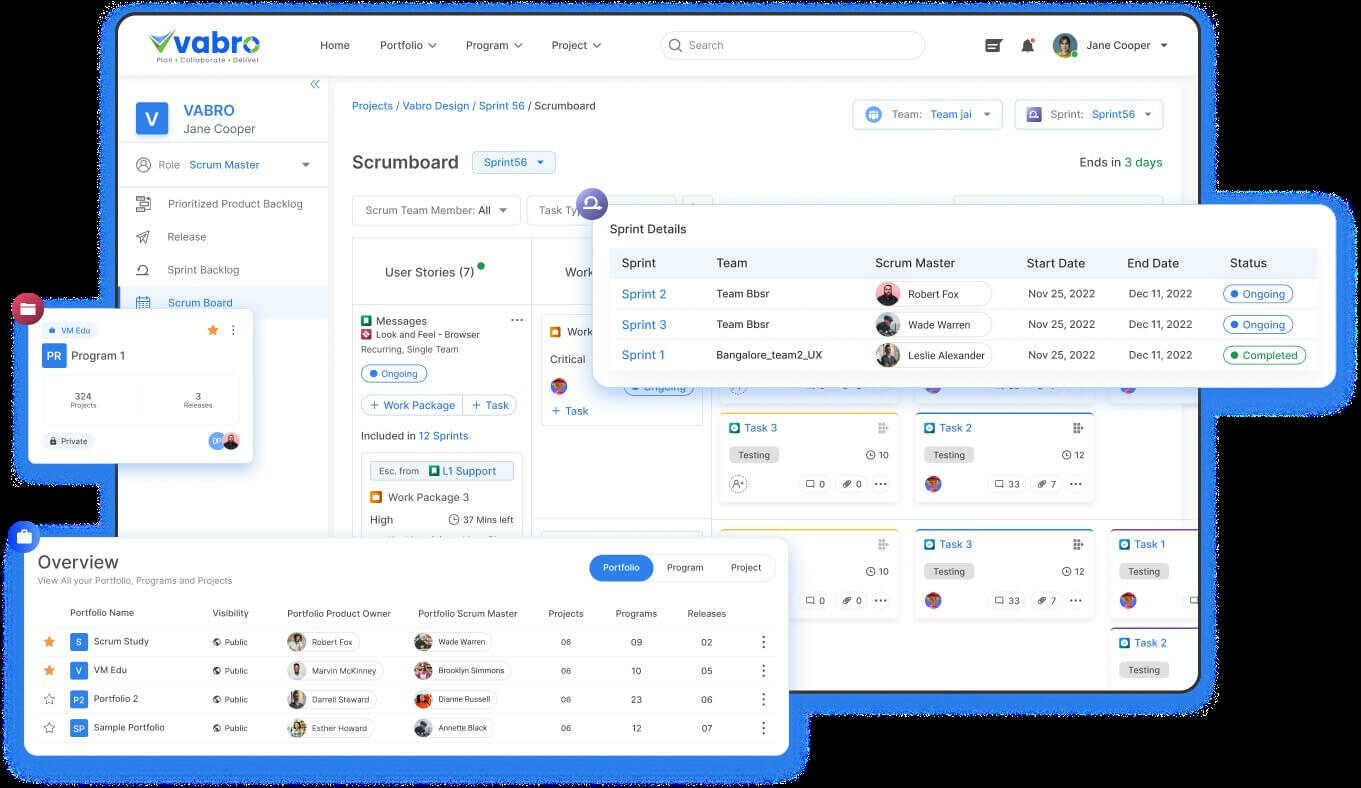Open the Scrum Team Member filter dropdown
The width and height of the screenshot is (1361, 788).
pyautogui.click(x=435, y=210)
